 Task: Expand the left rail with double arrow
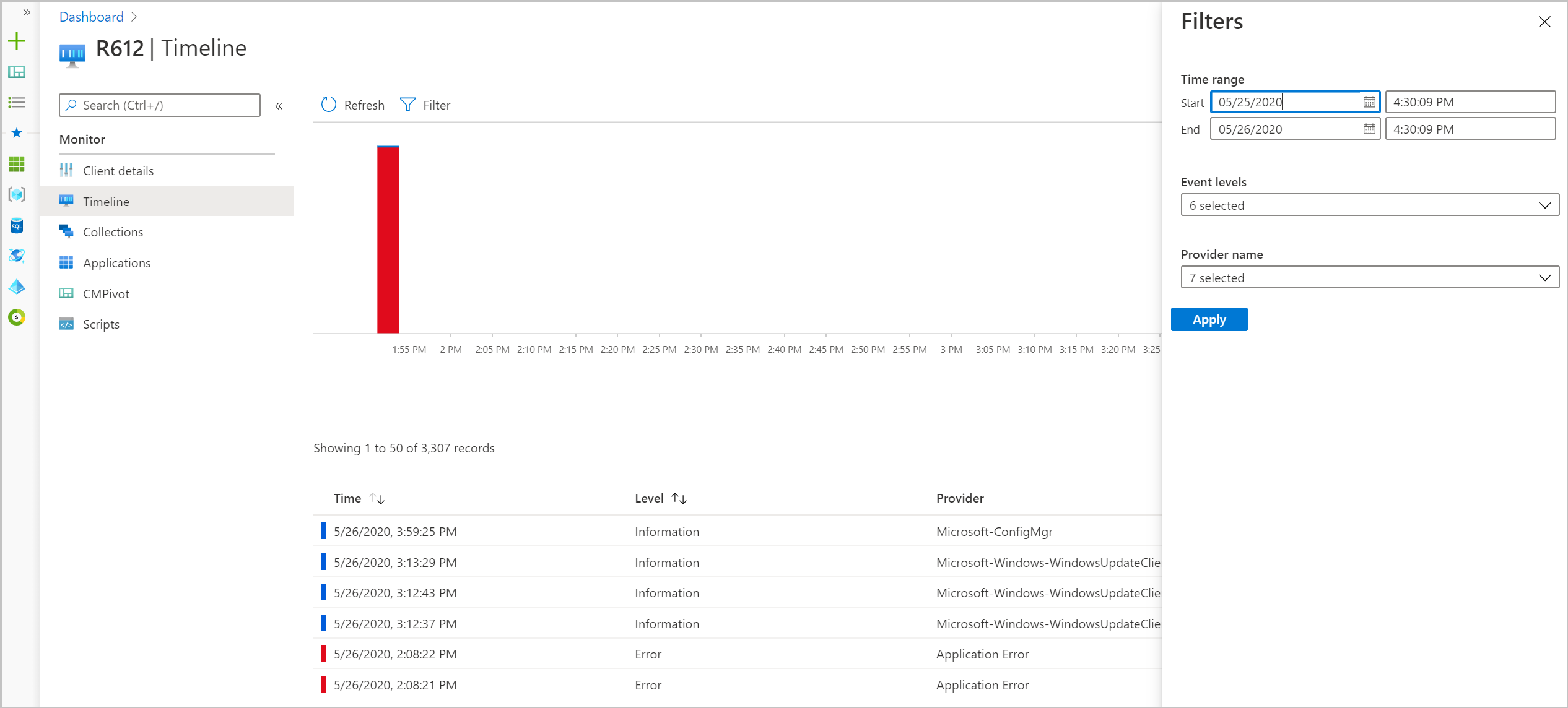coord(27,12)
